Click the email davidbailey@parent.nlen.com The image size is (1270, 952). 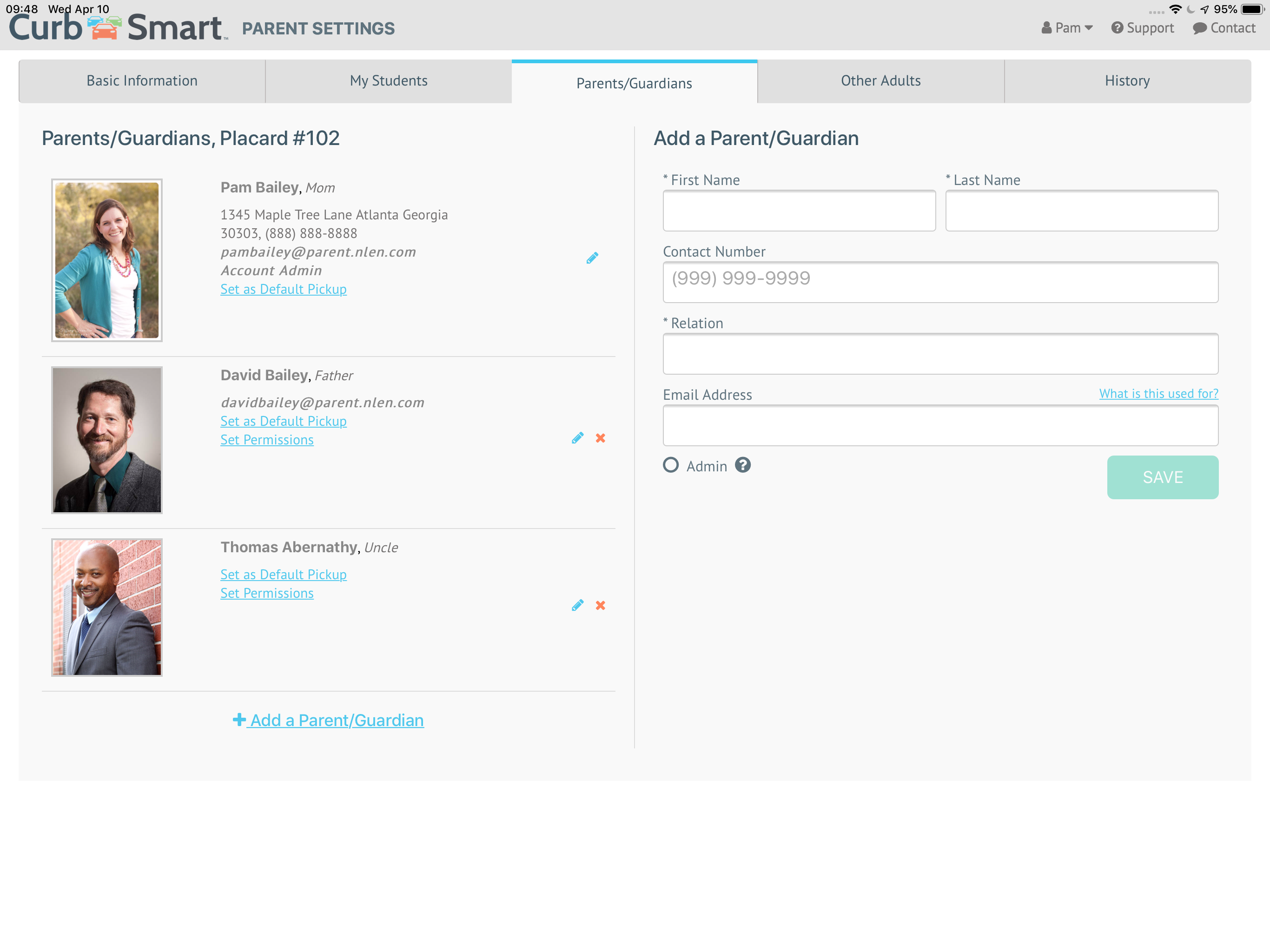click(x=322, y=403)
